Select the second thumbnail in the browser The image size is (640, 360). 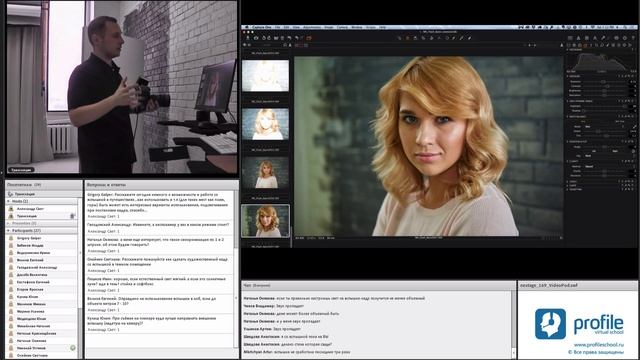pos(265,124)
